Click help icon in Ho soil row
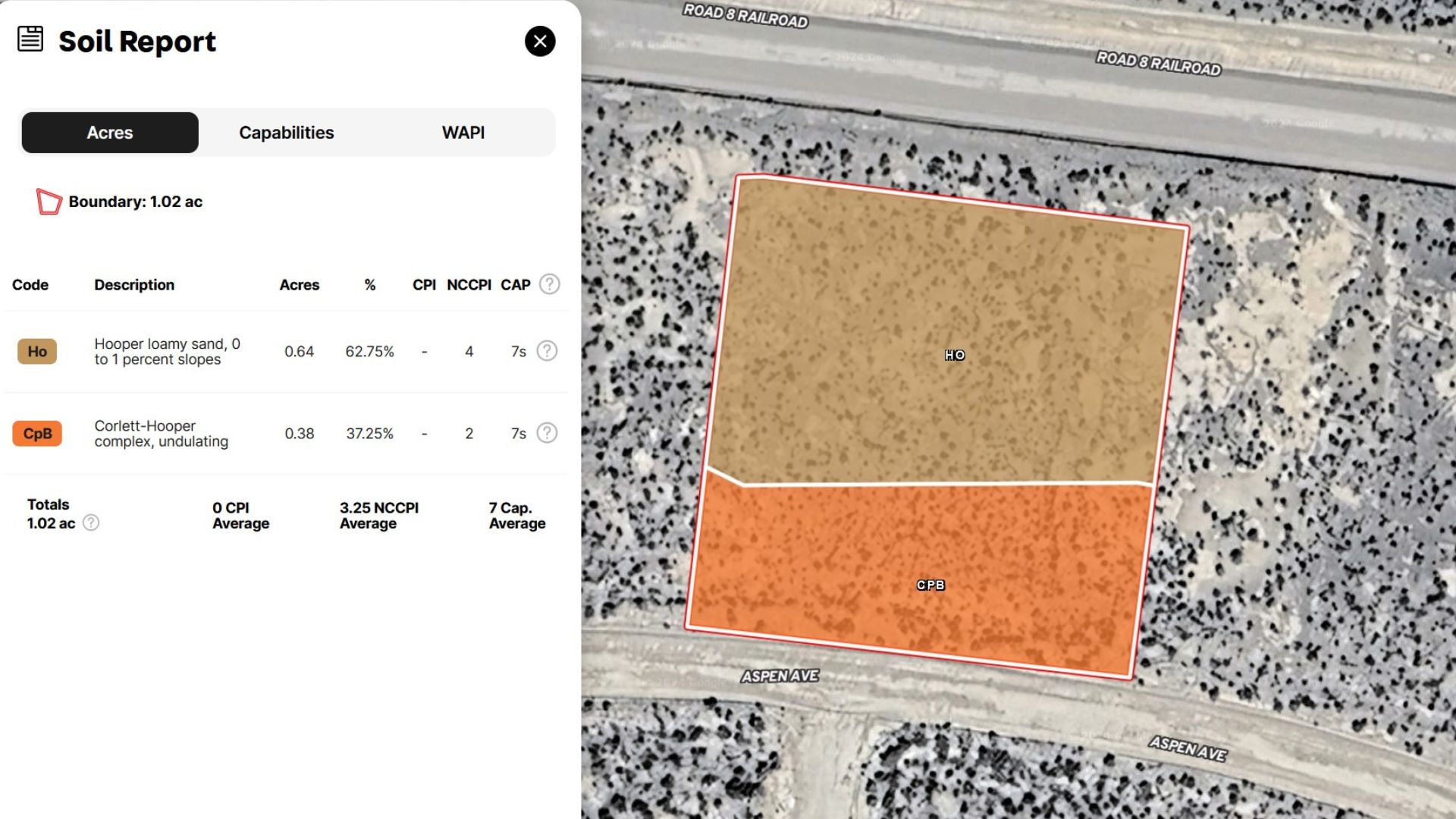The height and width of the screenshot is (819, 1456). click(x=547, y=351)
